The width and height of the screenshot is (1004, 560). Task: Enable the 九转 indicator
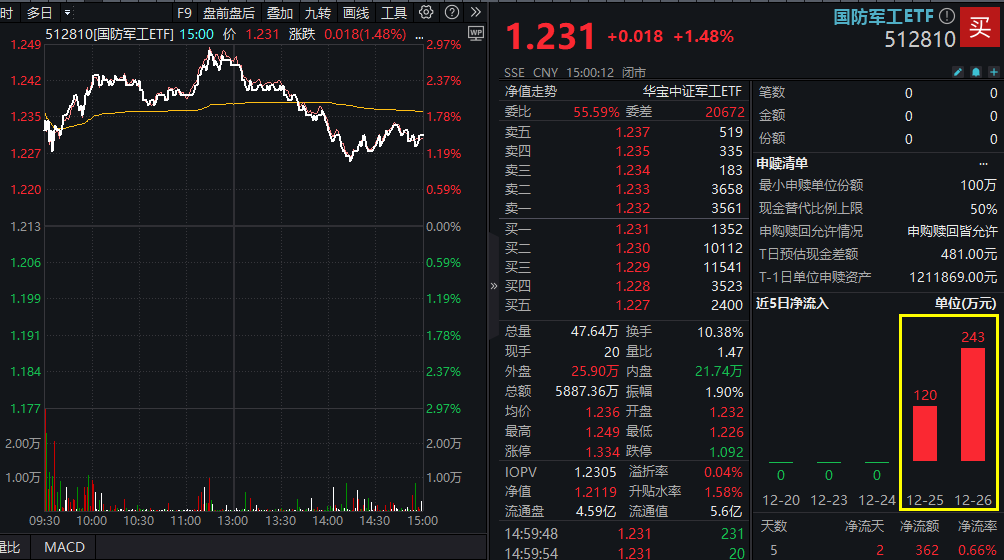point(318,13)
